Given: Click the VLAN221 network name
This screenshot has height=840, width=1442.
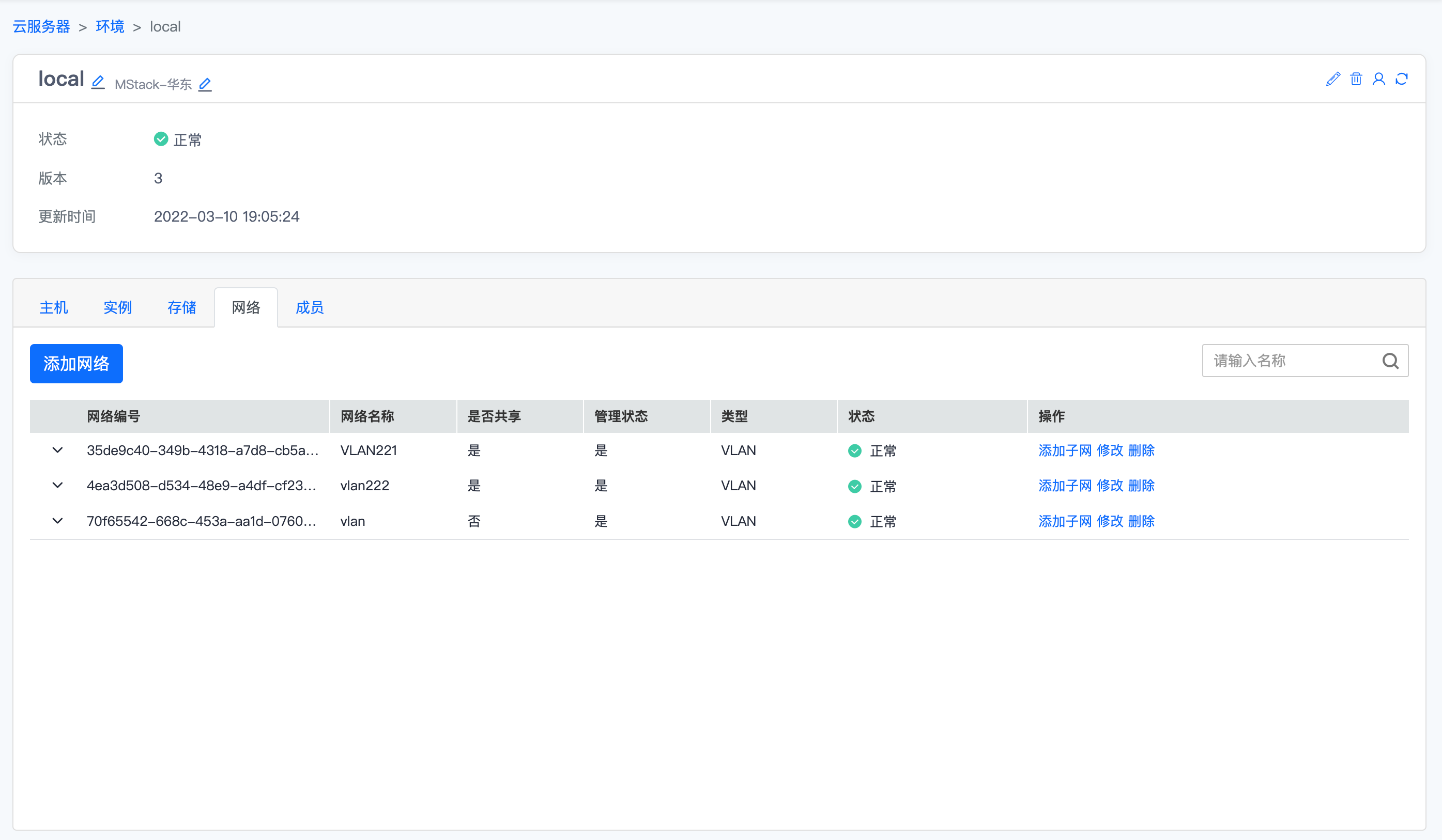Looking at the screenshot, I should 369,450.
